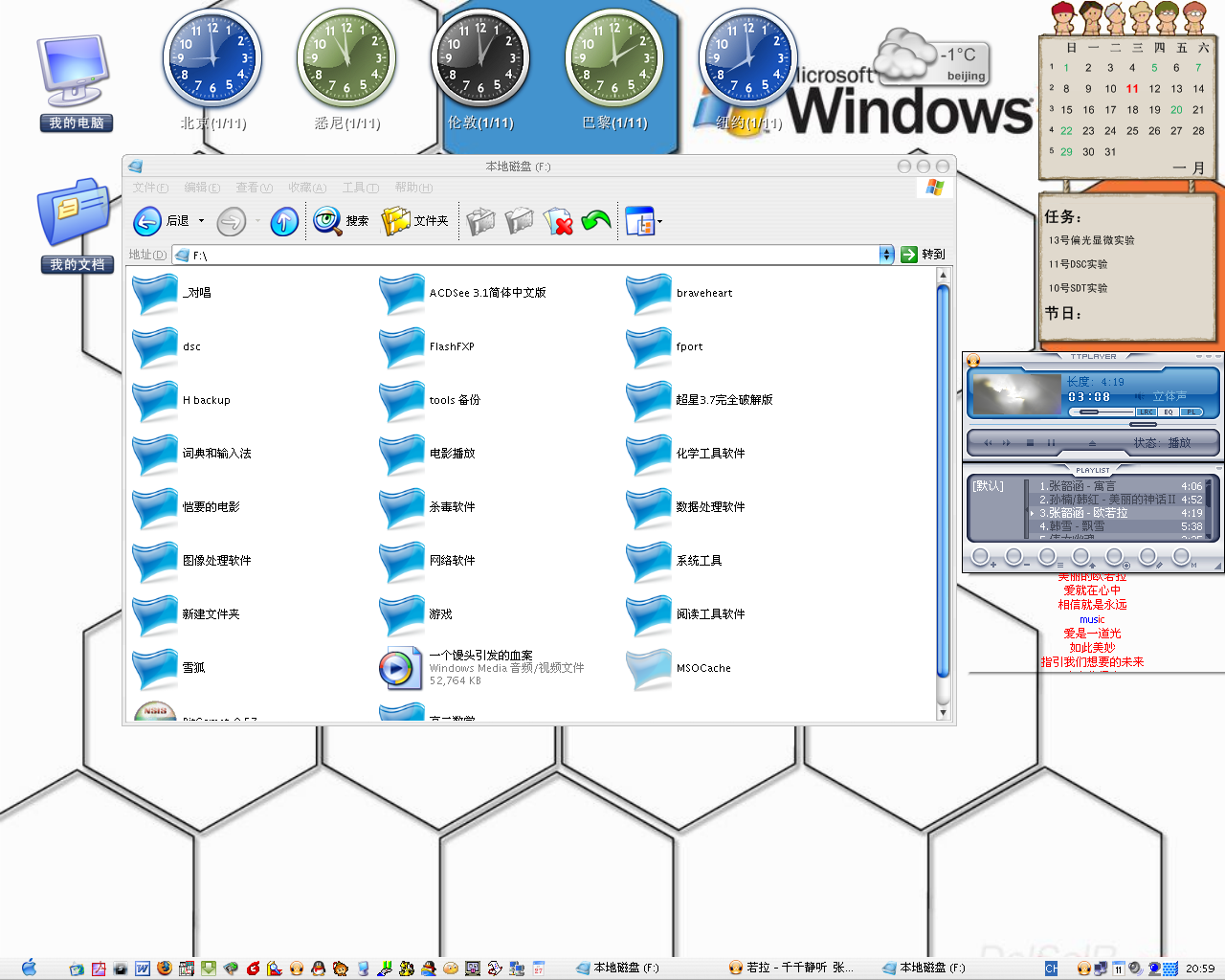This screenshot has height=980, width=1225.
Task: Click the TTPlayer song progress slider
Action: pos(1092,424)
